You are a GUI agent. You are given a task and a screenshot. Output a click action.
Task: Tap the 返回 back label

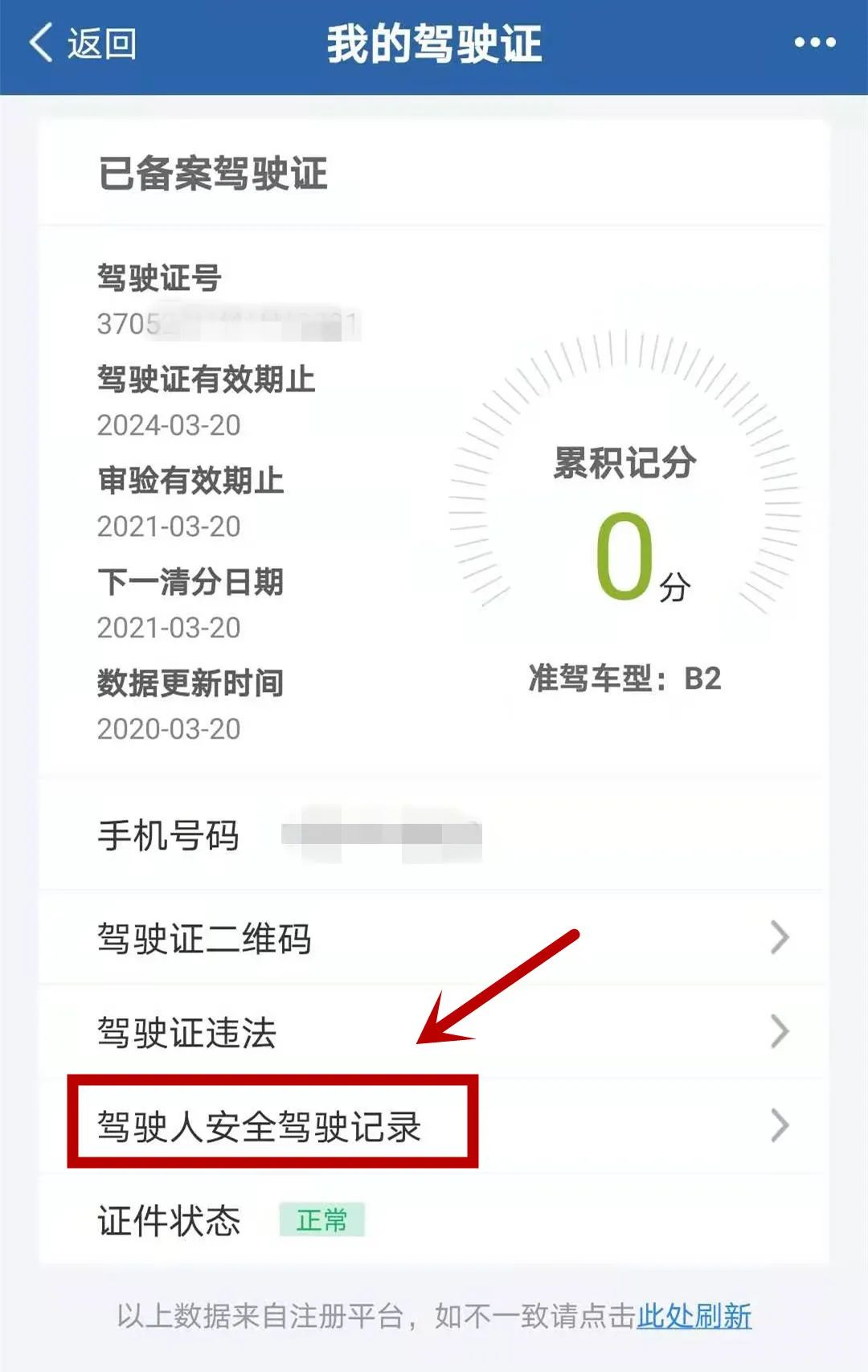click(x=102, y=43)
